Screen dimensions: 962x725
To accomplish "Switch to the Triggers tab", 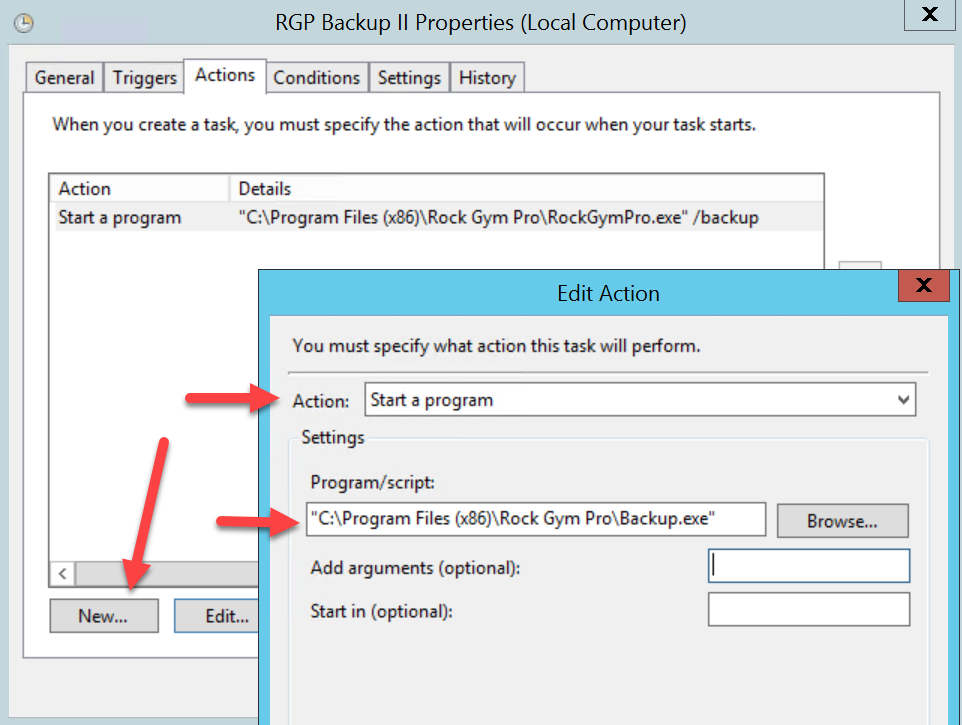I will coord(144,78).
